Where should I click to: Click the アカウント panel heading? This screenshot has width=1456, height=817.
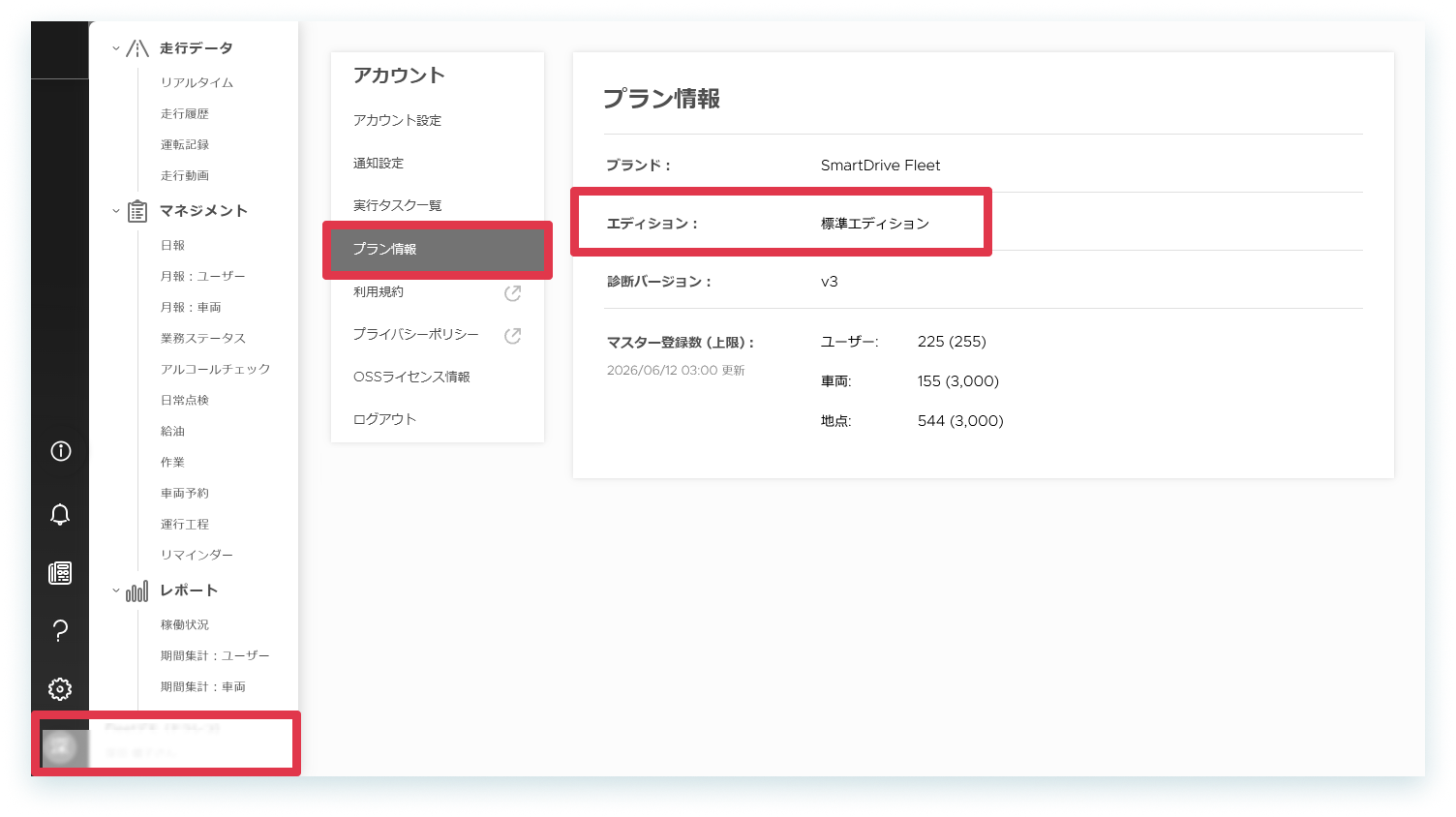click(400, 76)
